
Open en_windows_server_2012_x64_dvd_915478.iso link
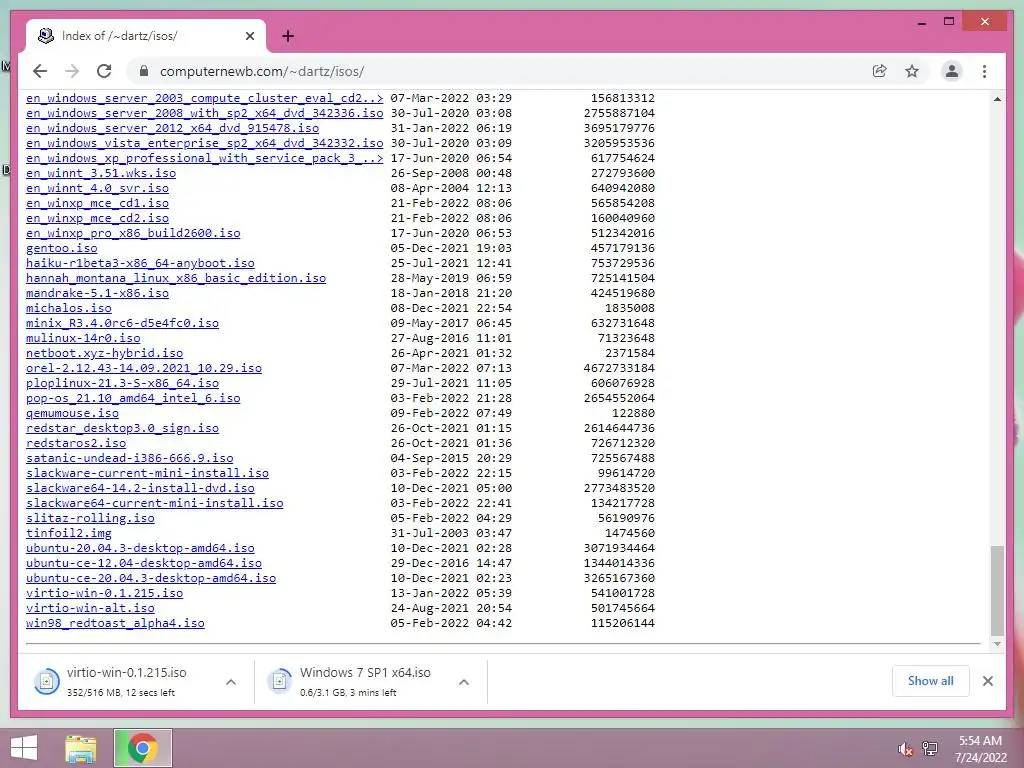(172, 128)
